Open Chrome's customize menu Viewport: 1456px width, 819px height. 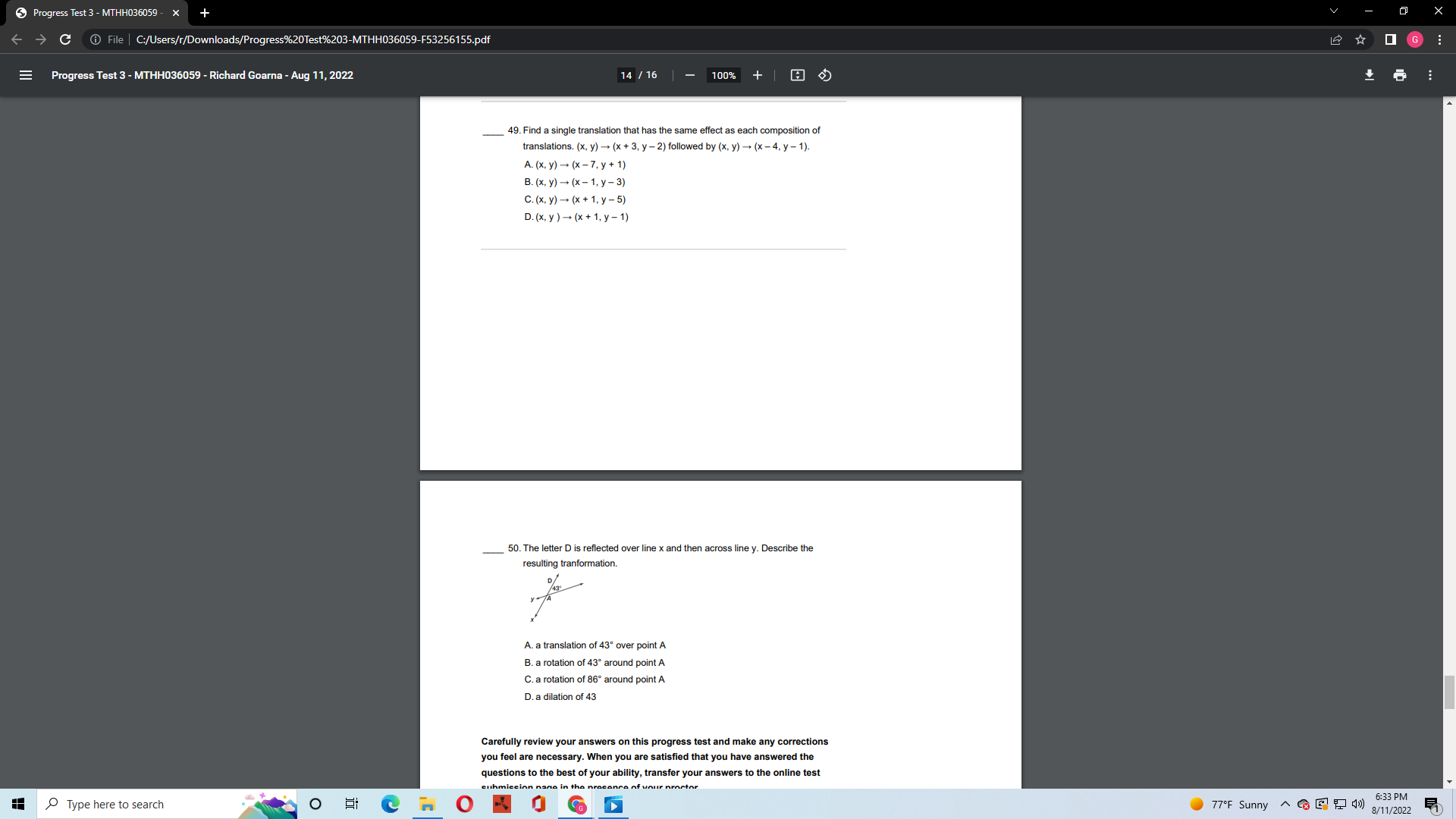click(1440, 39)
